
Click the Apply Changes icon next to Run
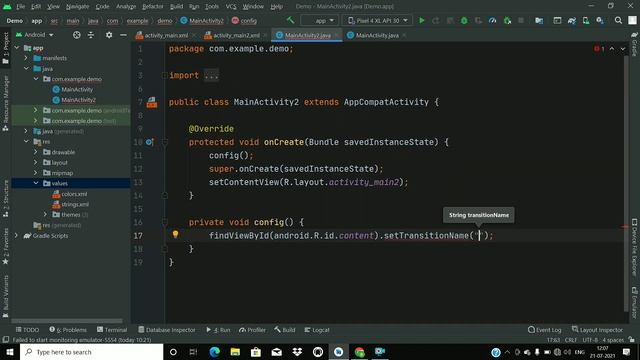(x=436, y=20)
